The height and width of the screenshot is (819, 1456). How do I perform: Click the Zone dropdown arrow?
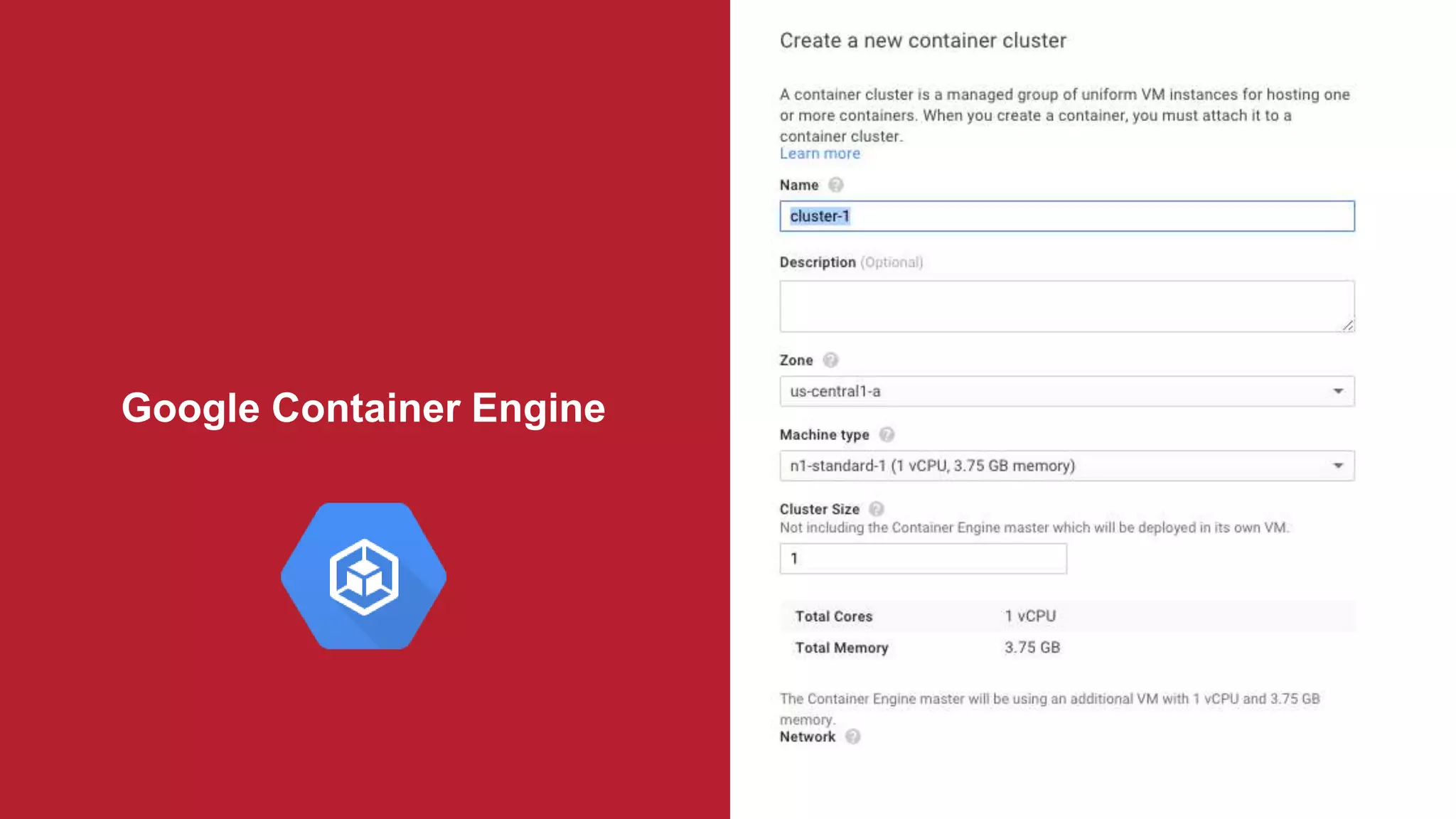1338,391
